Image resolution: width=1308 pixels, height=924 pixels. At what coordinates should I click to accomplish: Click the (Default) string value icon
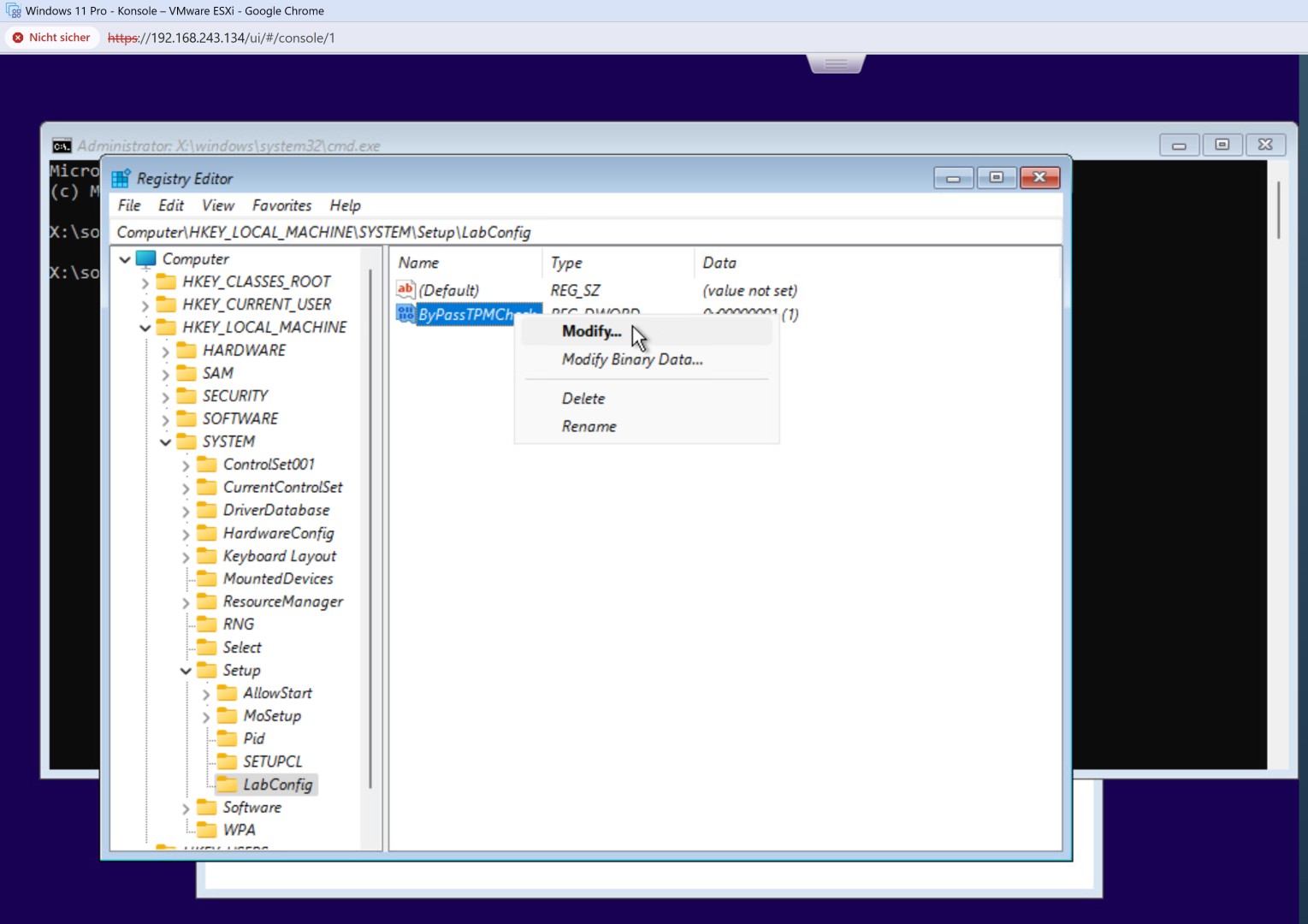pyautogui.click(x=405, y=289)
